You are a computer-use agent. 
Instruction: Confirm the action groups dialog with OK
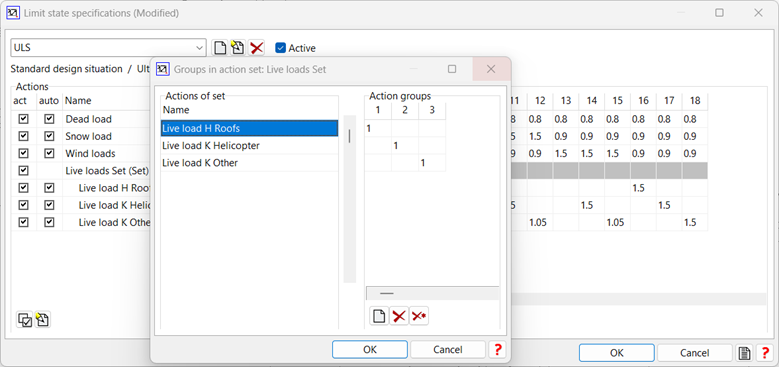[370, 350]
